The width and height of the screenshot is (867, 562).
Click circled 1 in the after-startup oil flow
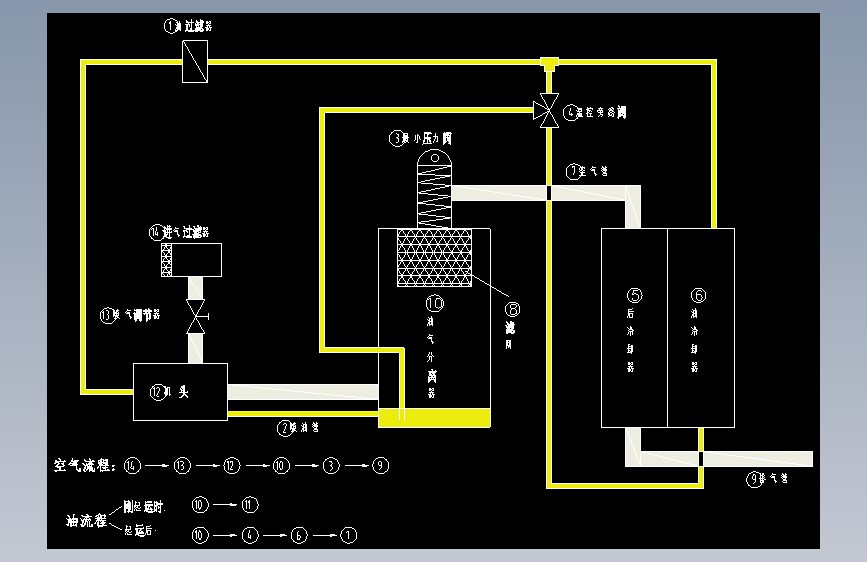click(x=348, y=535)
